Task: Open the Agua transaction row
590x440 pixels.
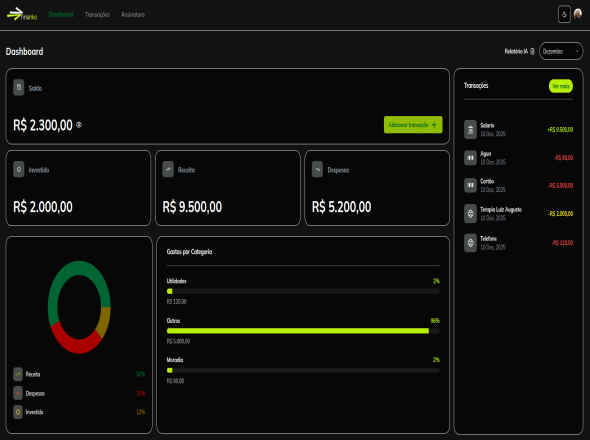Action: point(519,158)
